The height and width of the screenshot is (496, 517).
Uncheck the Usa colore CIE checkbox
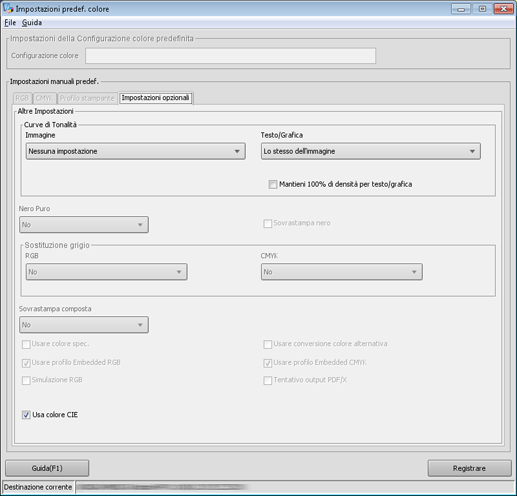tap(26, 415)
